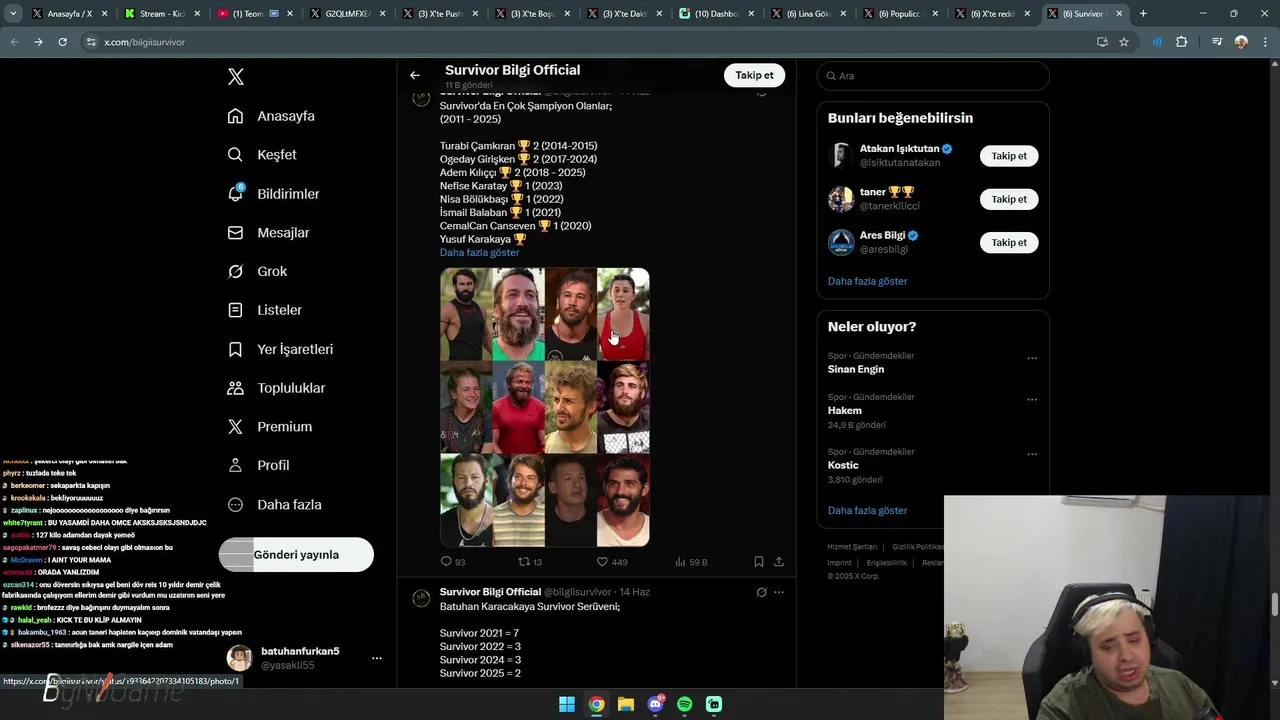Screen dimensions: 1280x720
Task: Click the reply icon with 93 replies
Action: click(x=453, y=562)
